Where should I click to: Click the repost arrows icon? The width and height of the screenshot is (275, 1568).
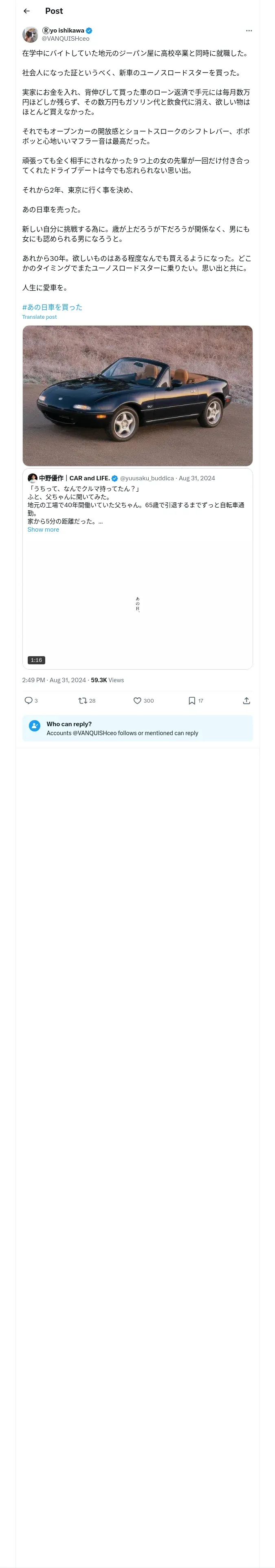click(82, 701)
